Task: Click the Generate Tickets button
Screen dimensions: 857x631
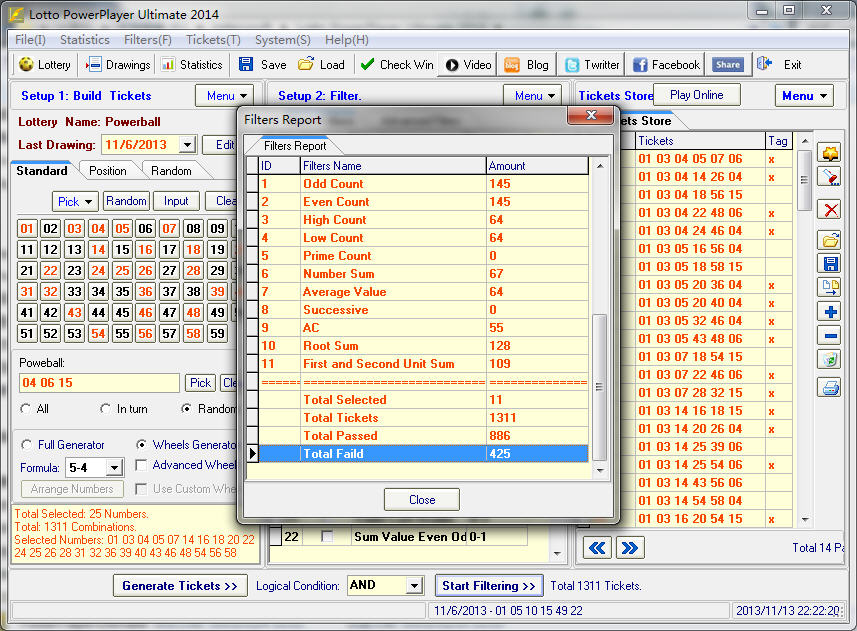Action: (x=180, y=586)
